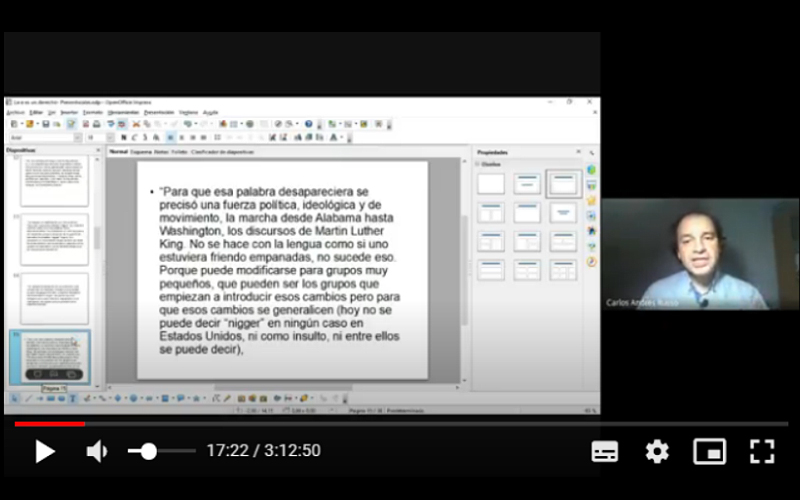Screen dimensions: 800x500
Task: Click the red video progress bar
Action: [50, 424]
